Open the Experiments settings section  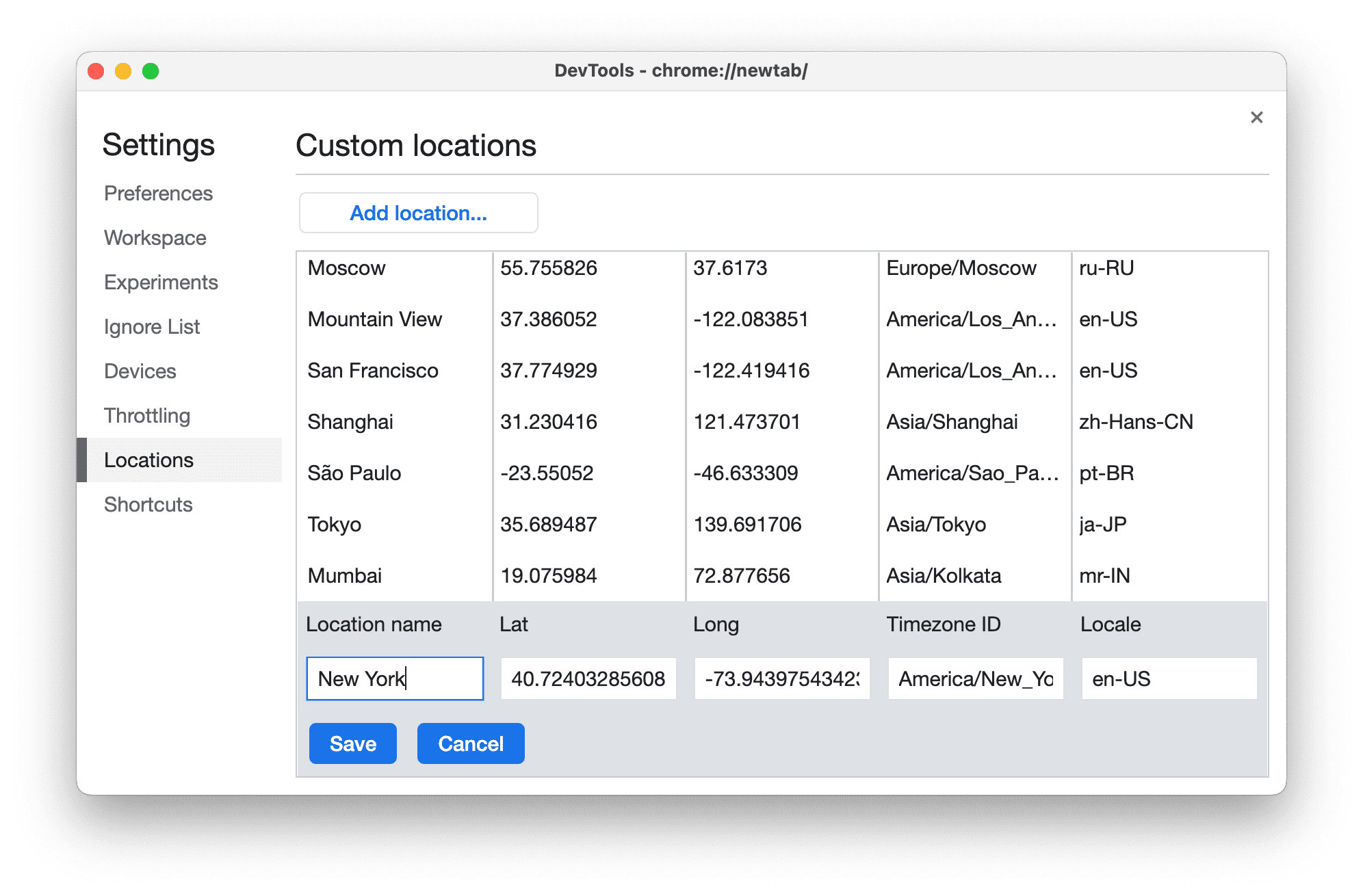(160, 281)
